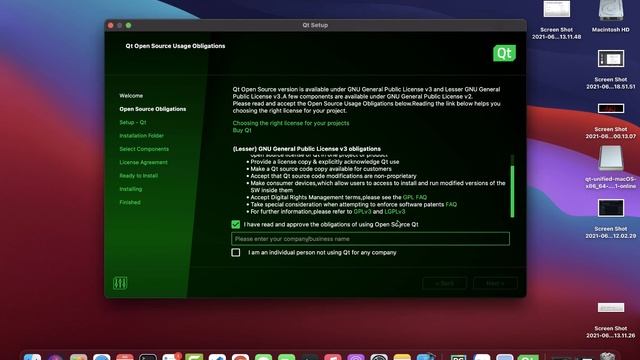640x360 pixels.
Task: Click the Setup - Qt step
Action: coord(133,122)
